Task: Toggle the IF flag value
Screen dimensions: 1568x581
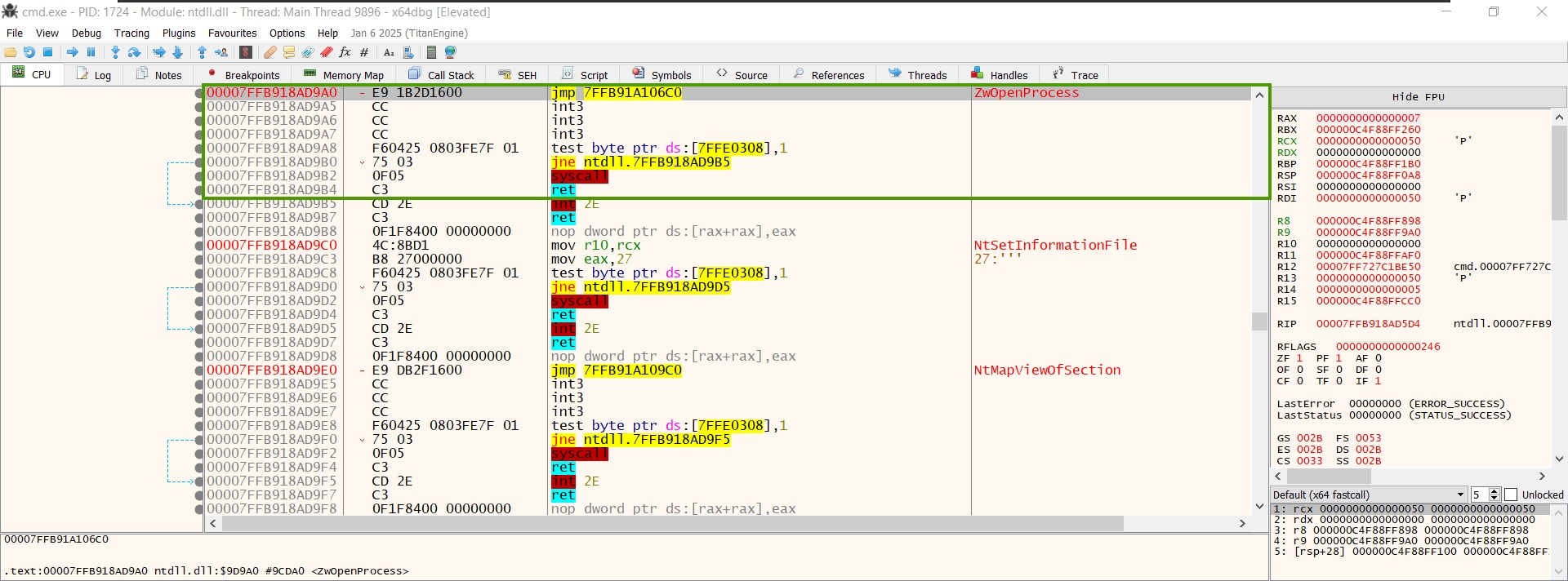Action: [x=1378, y=381]
